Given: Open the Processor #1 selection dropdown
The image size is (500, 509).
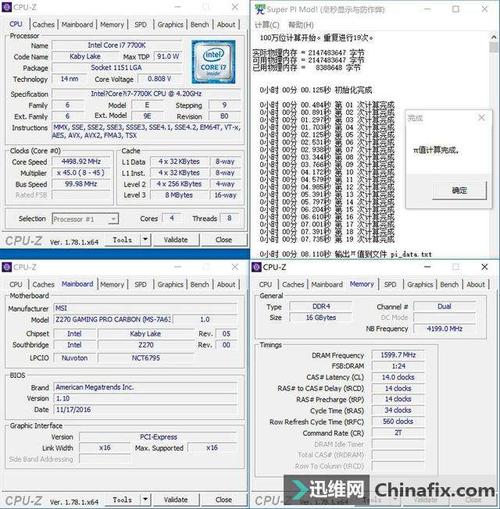Looking at the screenshot, I should [85, 219].
